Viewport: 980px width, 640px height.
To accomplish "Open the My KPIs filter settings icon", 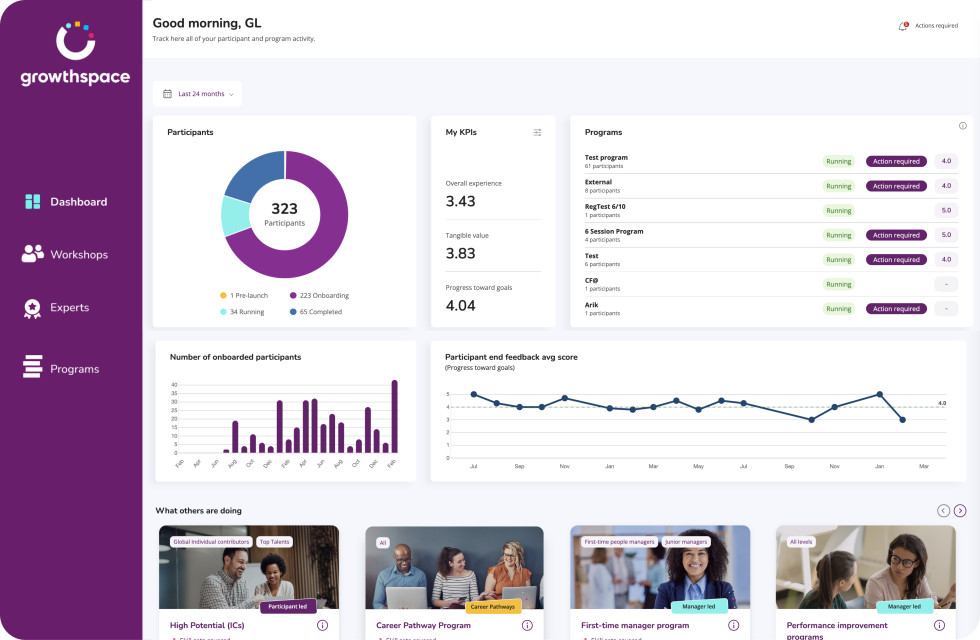I will tap(537, 132).
